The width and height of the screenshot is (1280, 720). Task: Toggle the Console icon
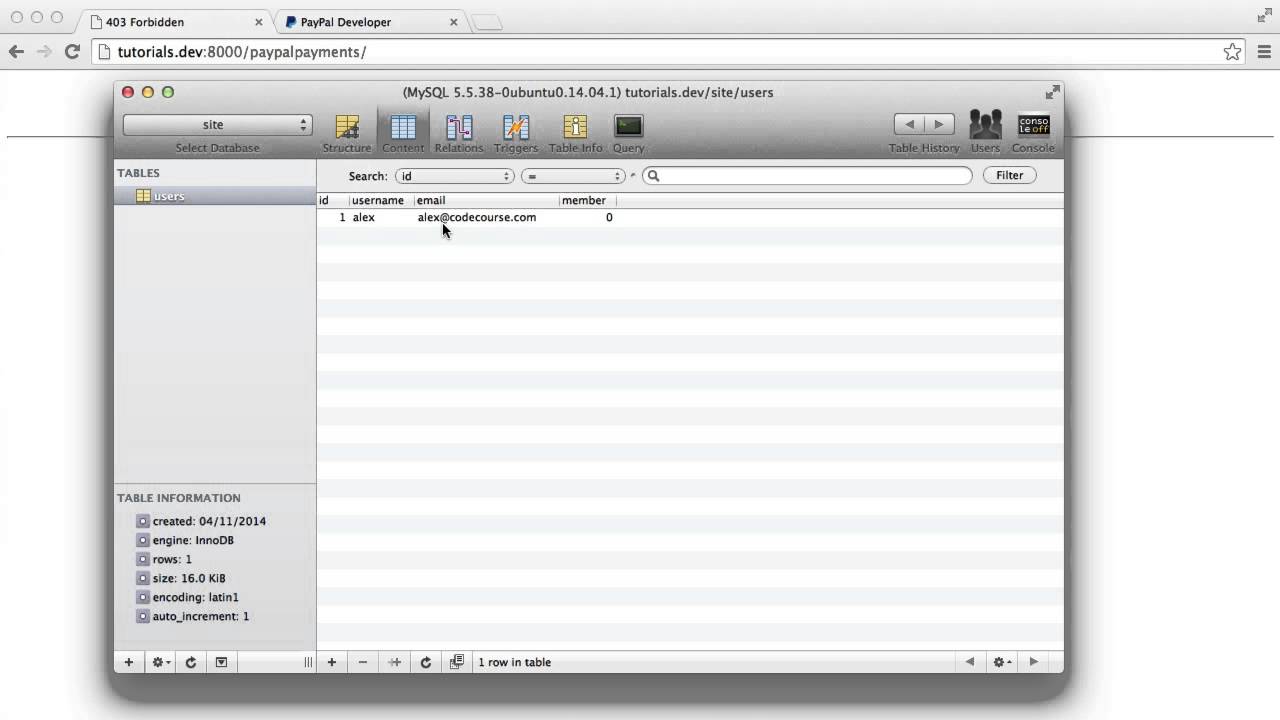[1033, 133]
